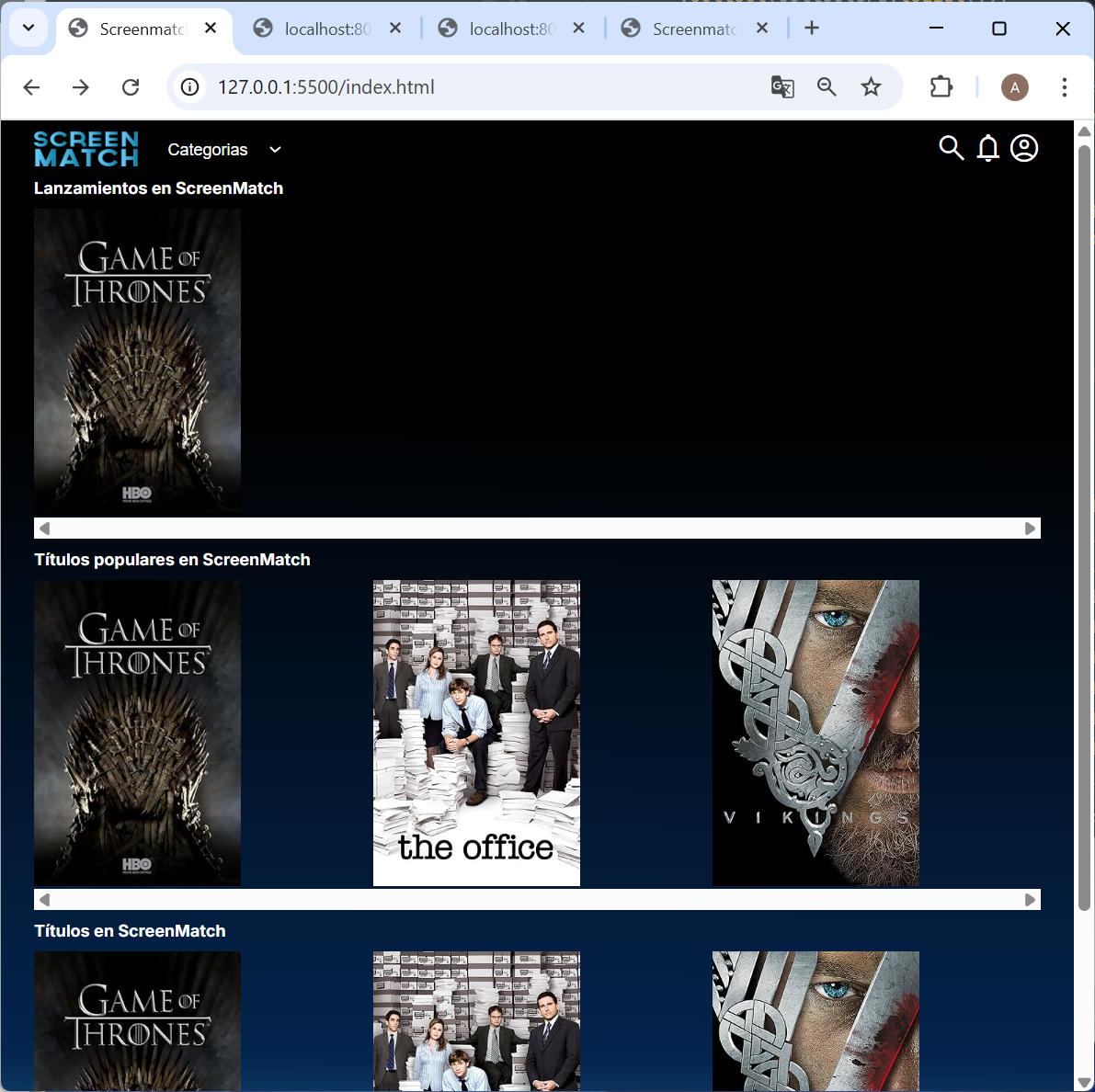This screenshot has height=1092, width=1095.
Task: Close the first localhost tab
Action: (395, 28)
